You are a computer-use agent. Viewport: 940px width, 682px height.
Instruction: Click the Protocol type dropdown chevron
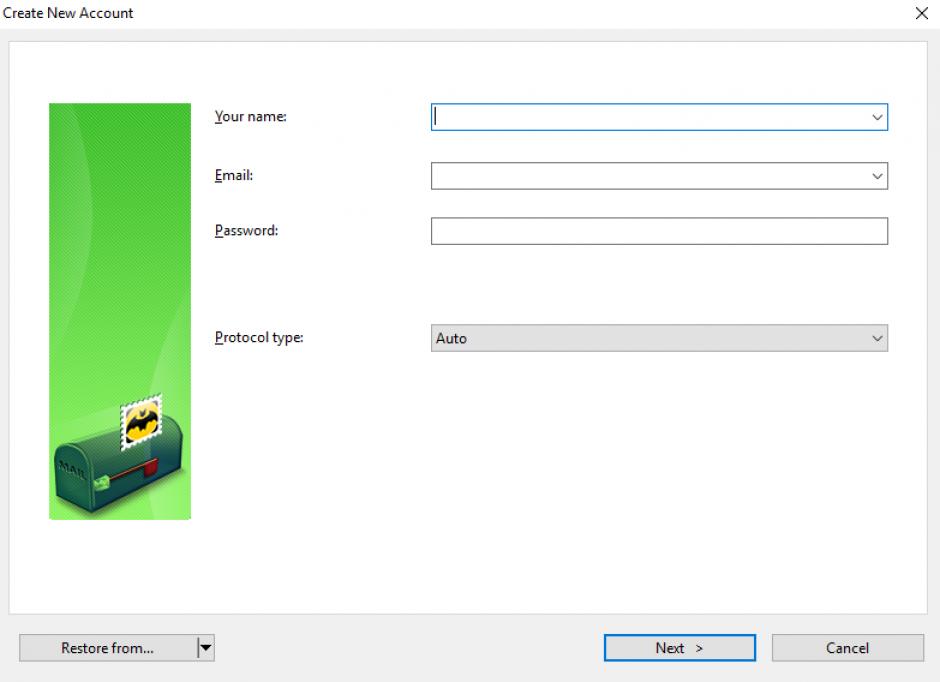877,338
